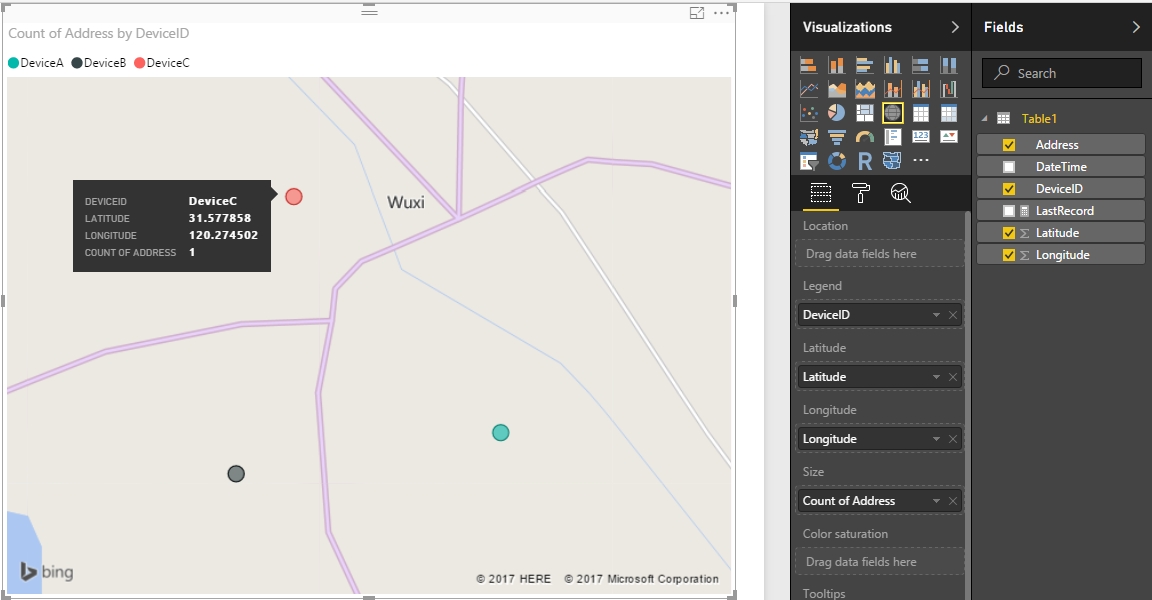Check the LastRecord field checkbox
Viewport: 1152px width, 600px height.
tap(1009, 211)
